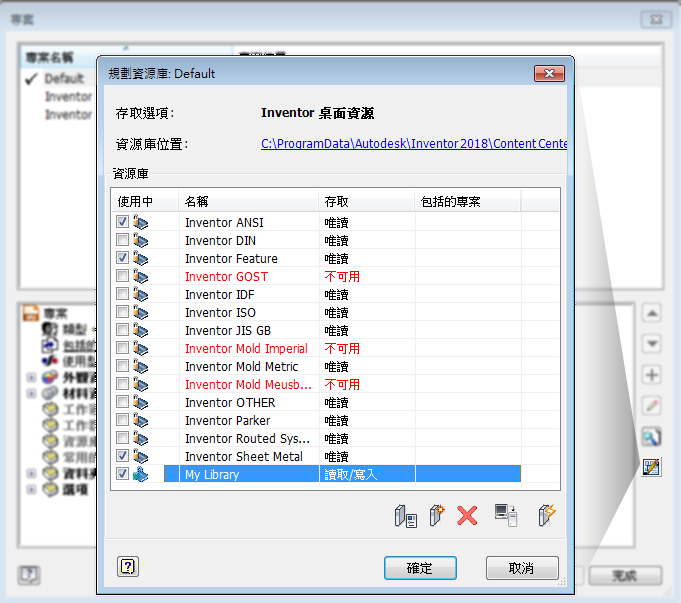Click the Inventor ISO library icon
This screenshot has height=603, width=681.
(x=140, y=313)
